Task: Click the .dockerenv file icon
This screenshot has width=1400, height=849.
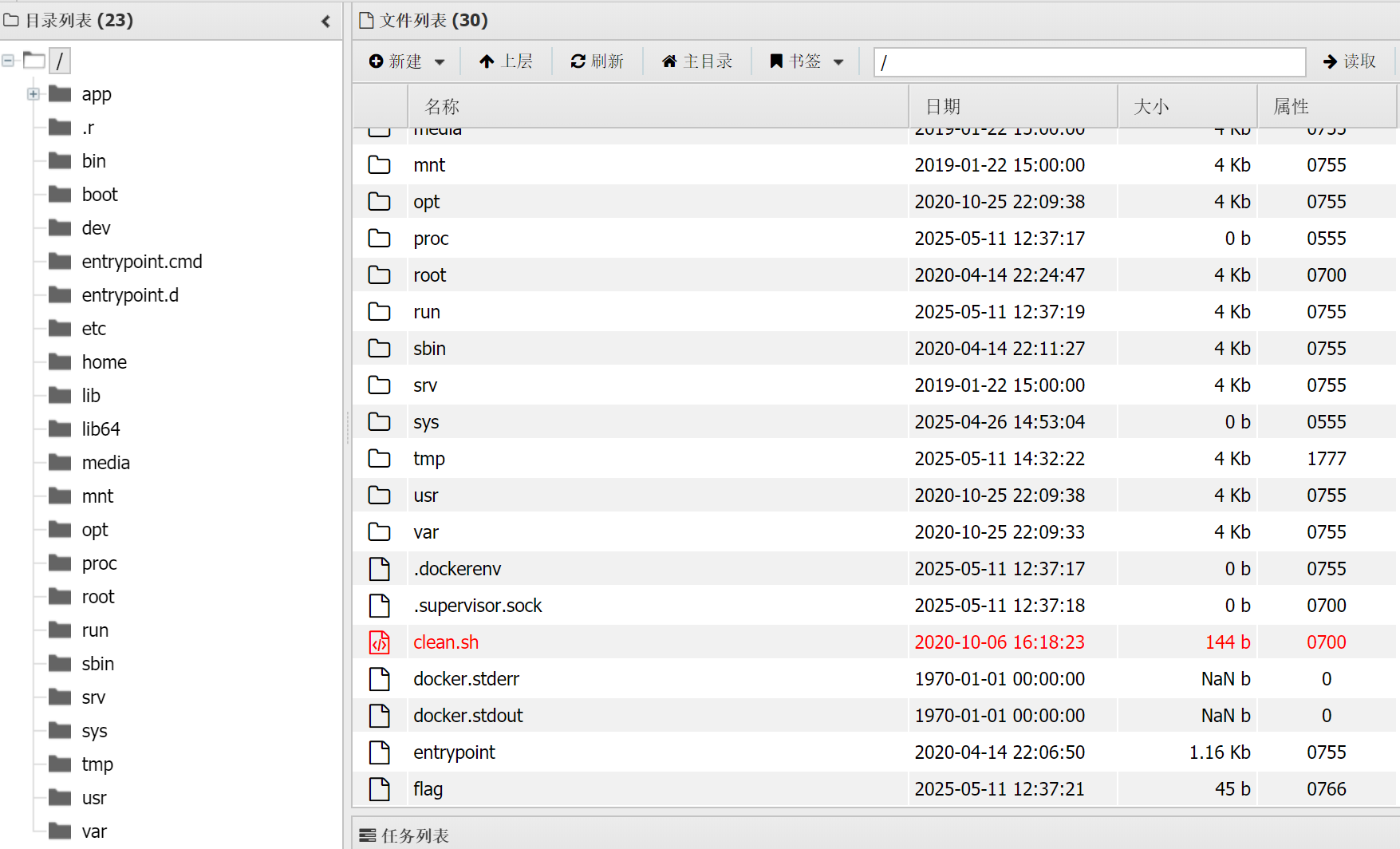Action: pyautogui.click(x=380, y=569)
